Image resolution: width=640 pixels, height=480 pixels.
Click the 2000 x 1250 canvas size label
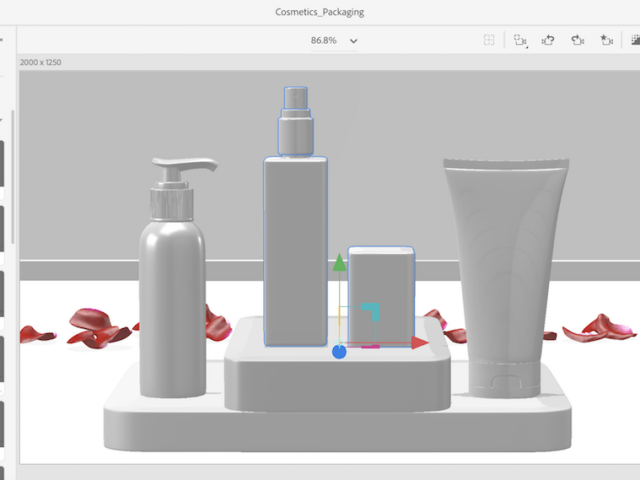pos(41,62)
